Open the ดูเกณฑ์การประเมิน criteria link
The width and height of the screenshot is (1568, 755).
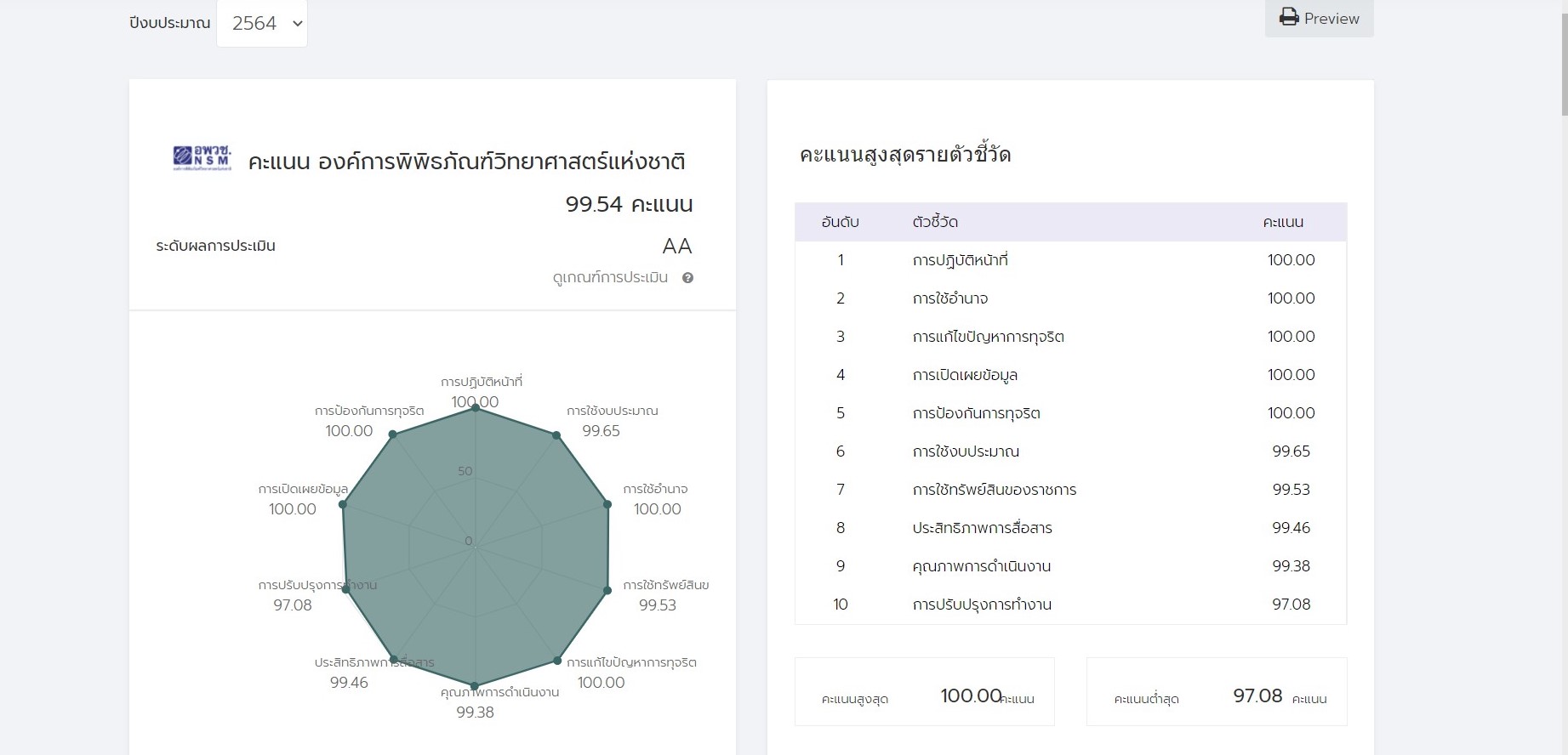click(610, 278)
